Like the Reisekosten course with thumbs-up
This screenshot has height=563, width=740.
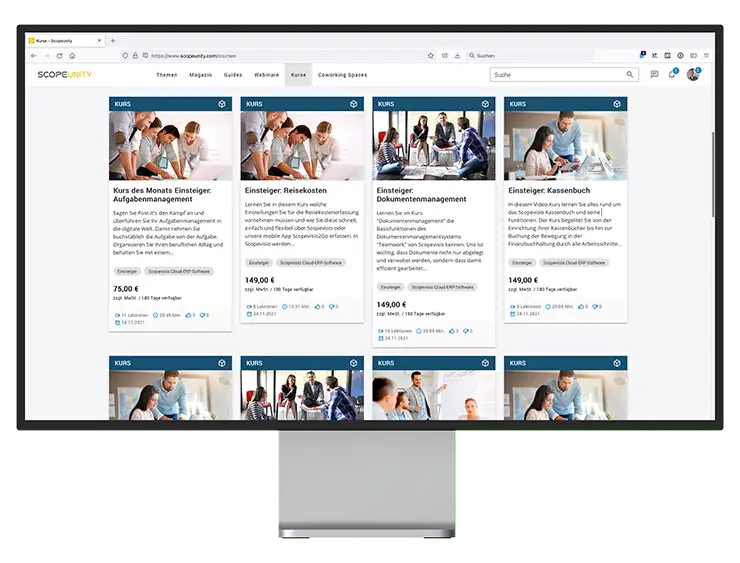[318, 307]
